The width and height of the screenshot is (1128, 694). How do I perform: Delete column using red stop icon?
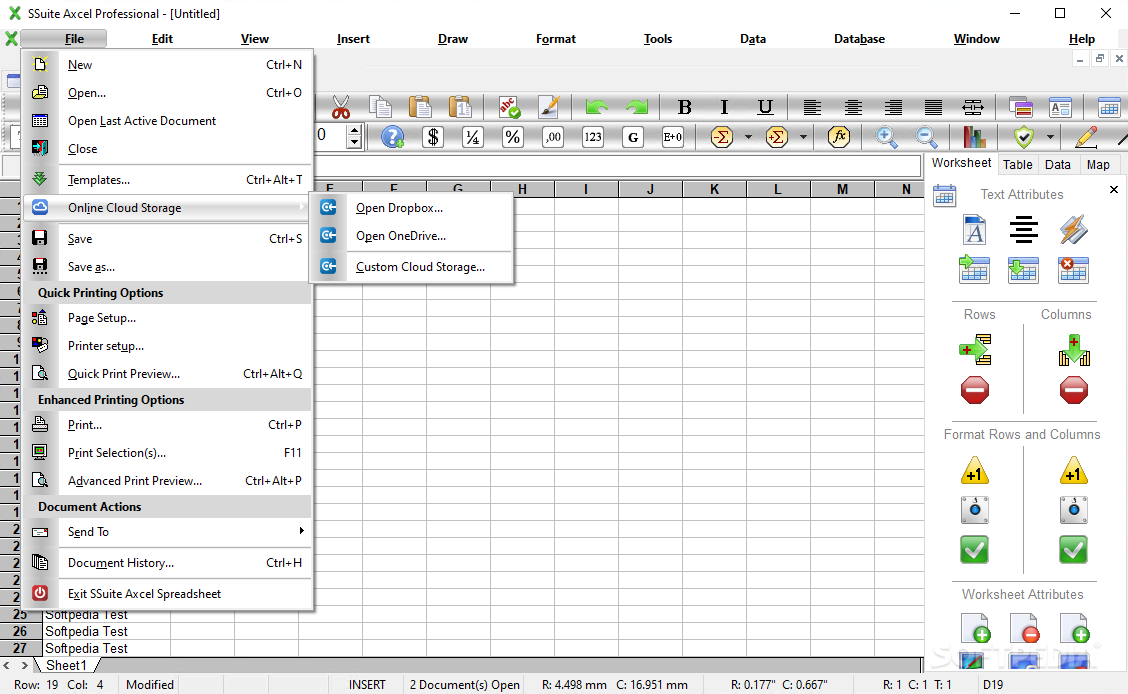click(1073, 391)
